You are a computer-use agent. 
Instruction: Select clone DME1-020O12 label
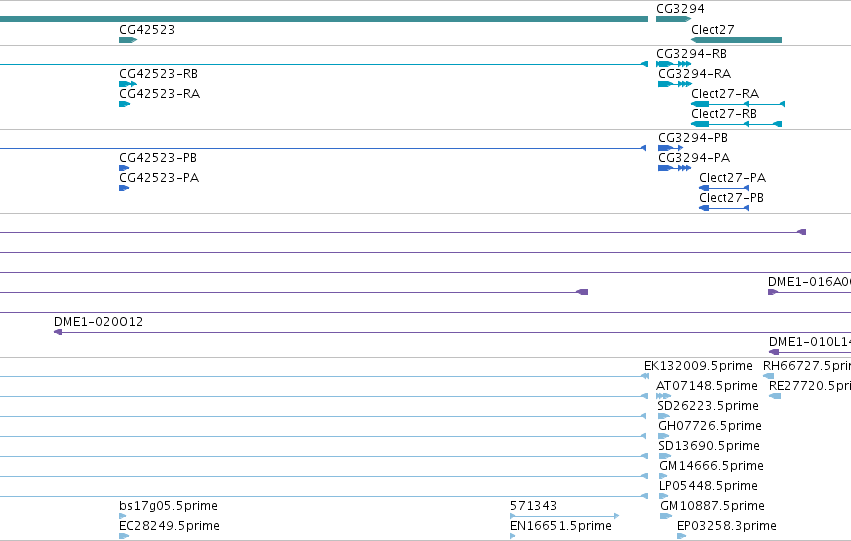click(99, 321)
